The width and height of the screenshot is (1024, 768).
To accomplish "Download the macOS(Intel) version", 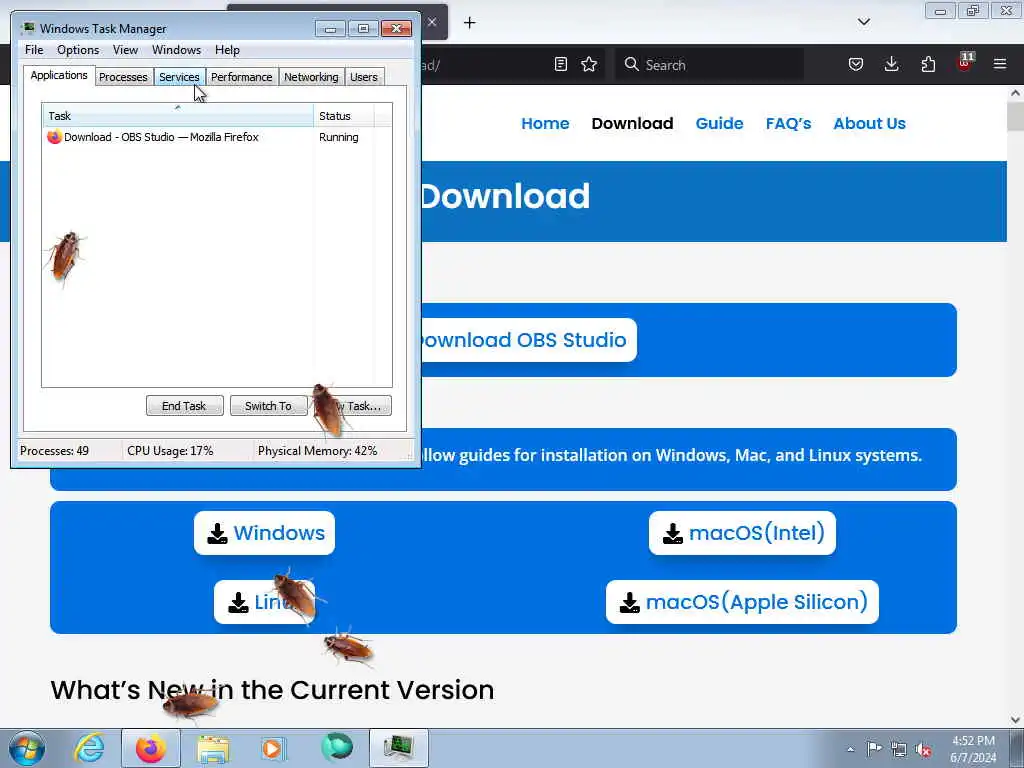I will coord(742,533).
